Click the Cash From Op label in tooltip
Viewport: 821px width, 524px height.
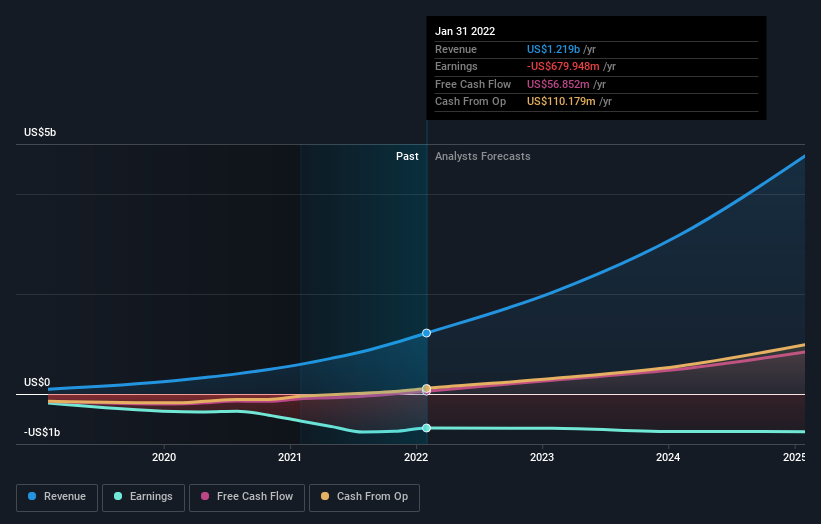point(470,102)
